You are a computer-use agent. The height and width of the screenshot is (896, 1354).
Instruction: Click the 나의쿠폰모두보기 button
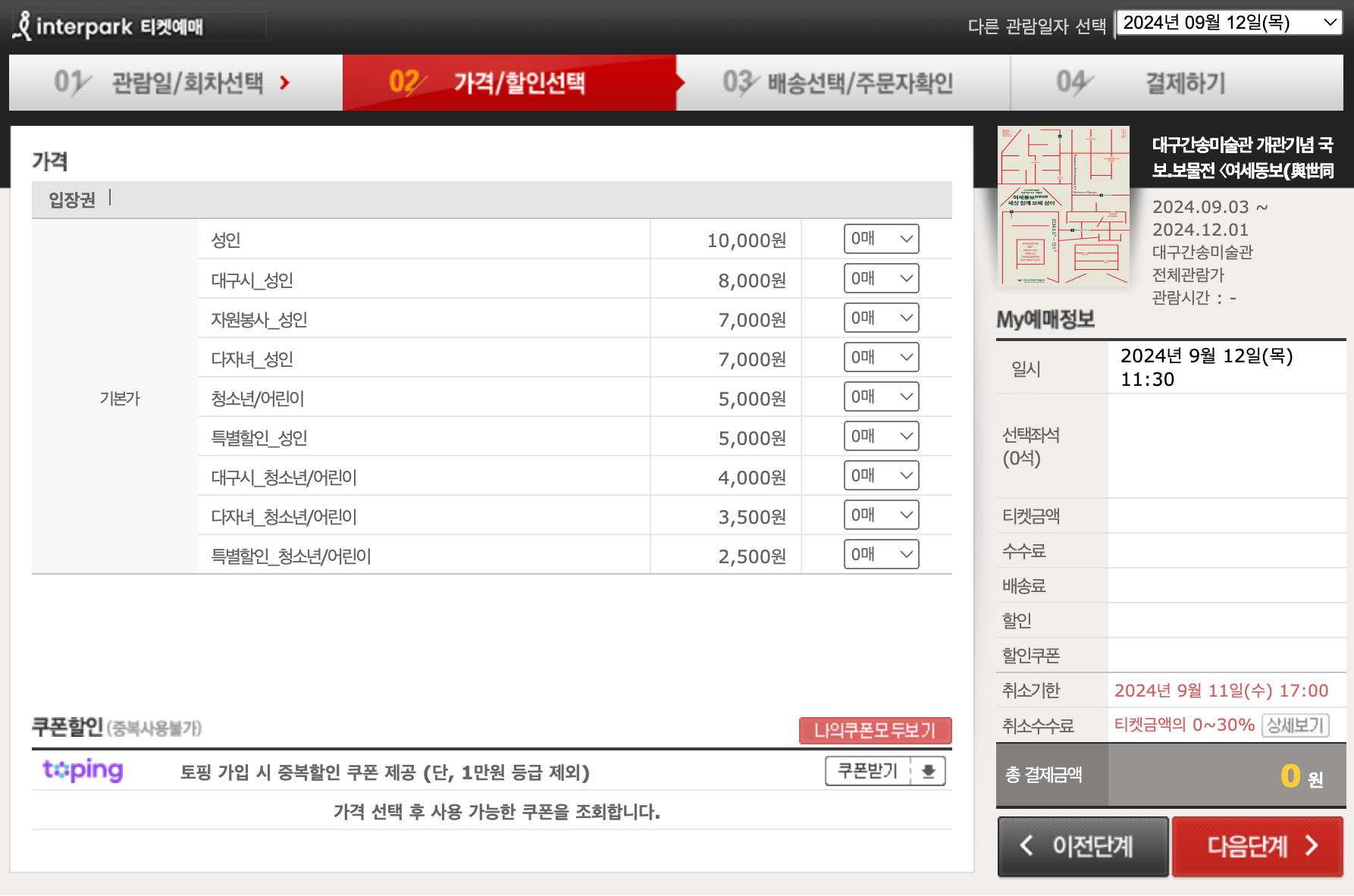(875, 731)
